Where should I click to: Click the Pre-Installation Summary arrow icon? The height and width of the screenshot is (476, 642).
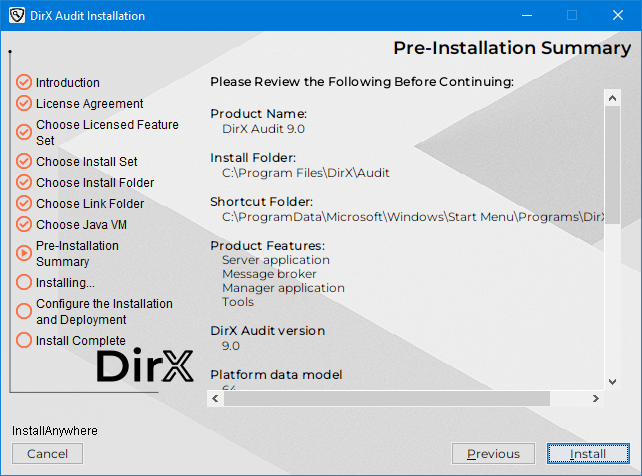pos(24,254)
